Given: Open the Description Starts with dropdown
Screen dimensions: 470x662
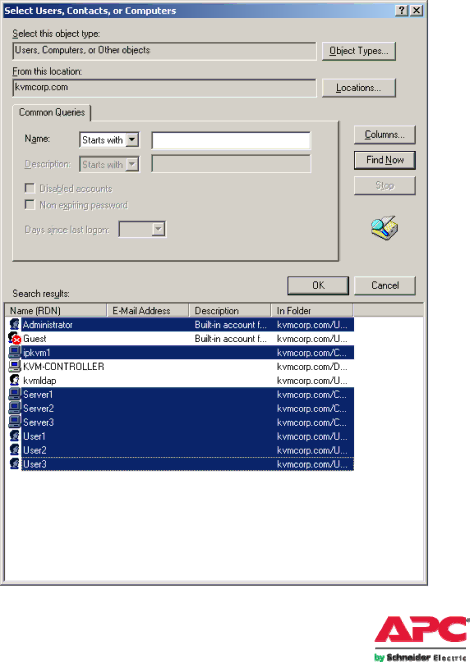Looking at the screenshot, I should point(132,164).
